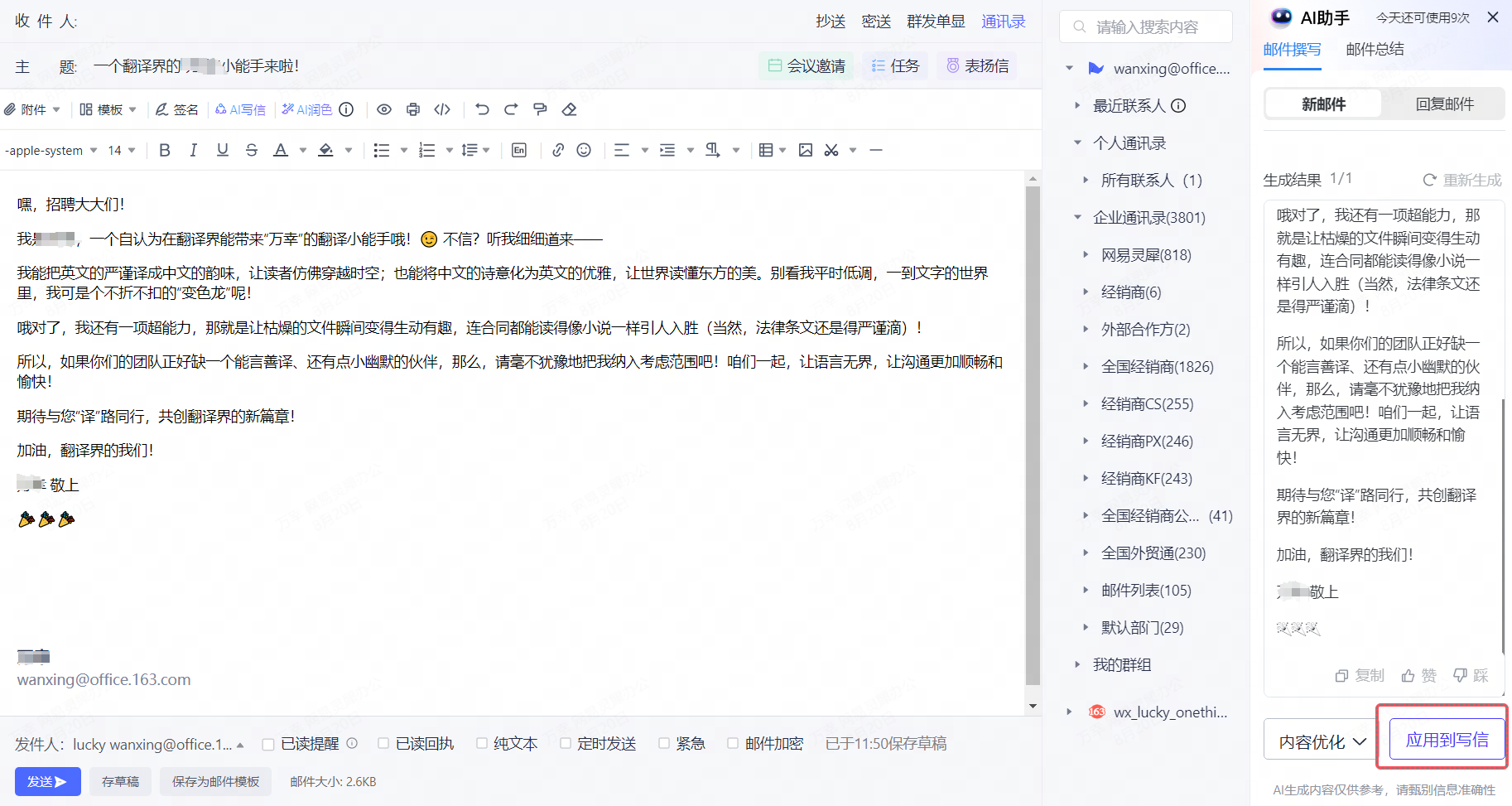Insert a numbered list
Image resolution: width=1512 pixels, height=806 pixels.
[x=426, y=150]
